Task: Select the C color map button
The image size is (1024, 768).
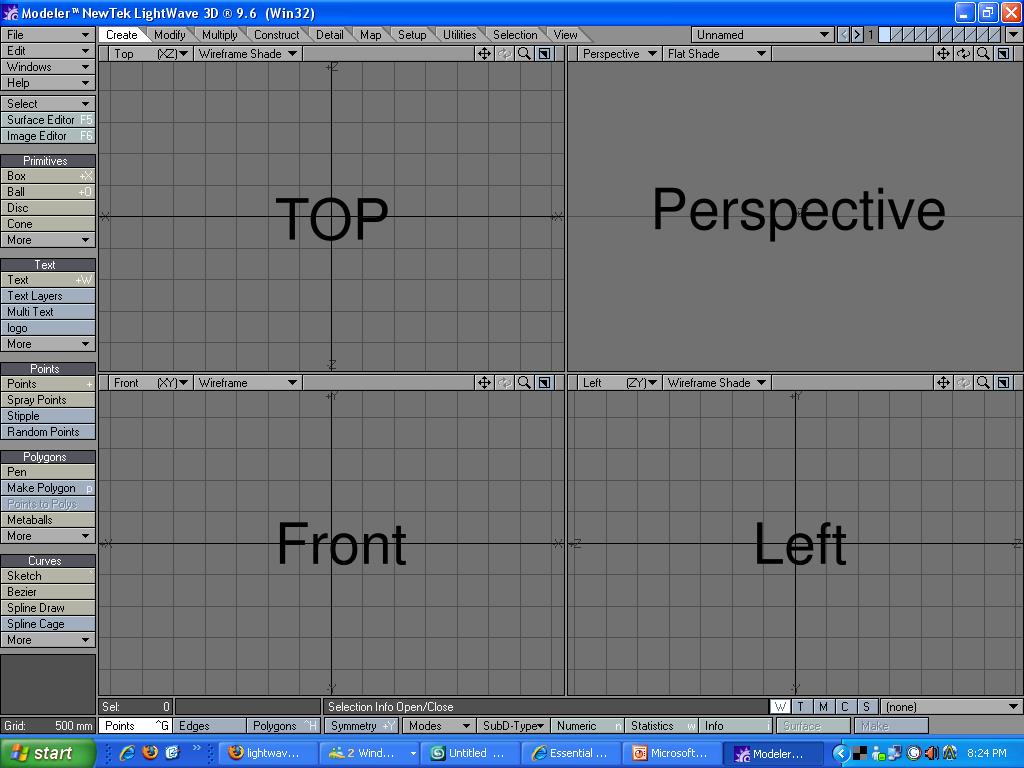Action: click(x=844, y=707)
